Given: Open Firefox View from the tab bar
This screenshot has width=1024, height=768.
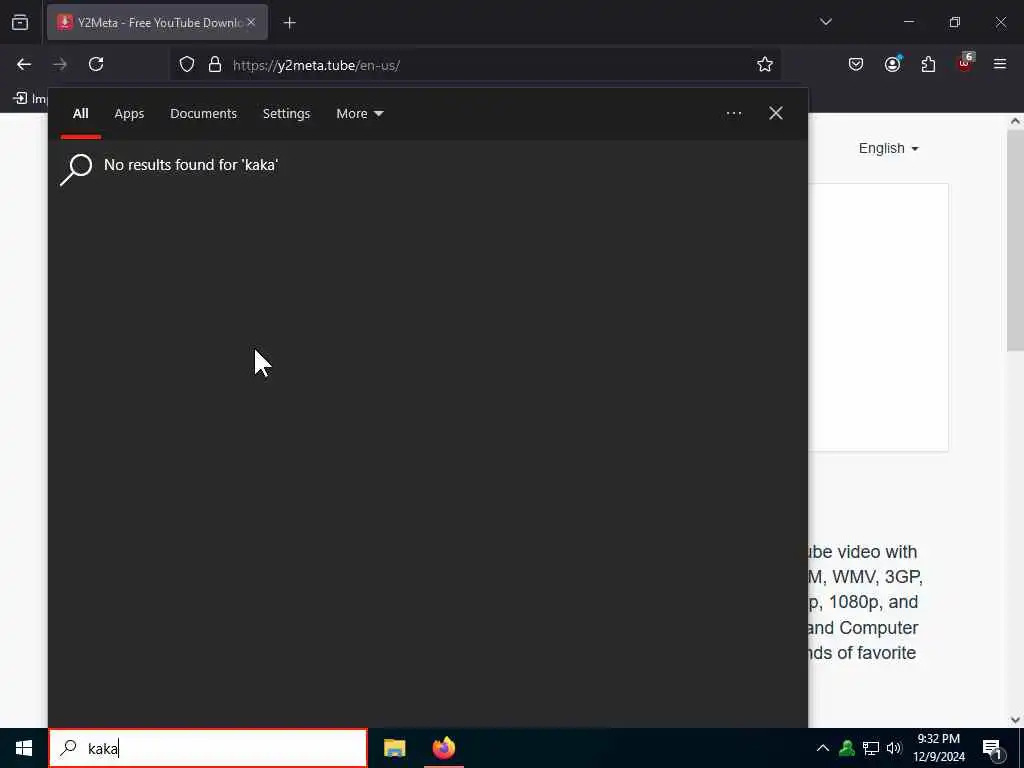Looking at the screenshot, I should (x=20, y=23).
